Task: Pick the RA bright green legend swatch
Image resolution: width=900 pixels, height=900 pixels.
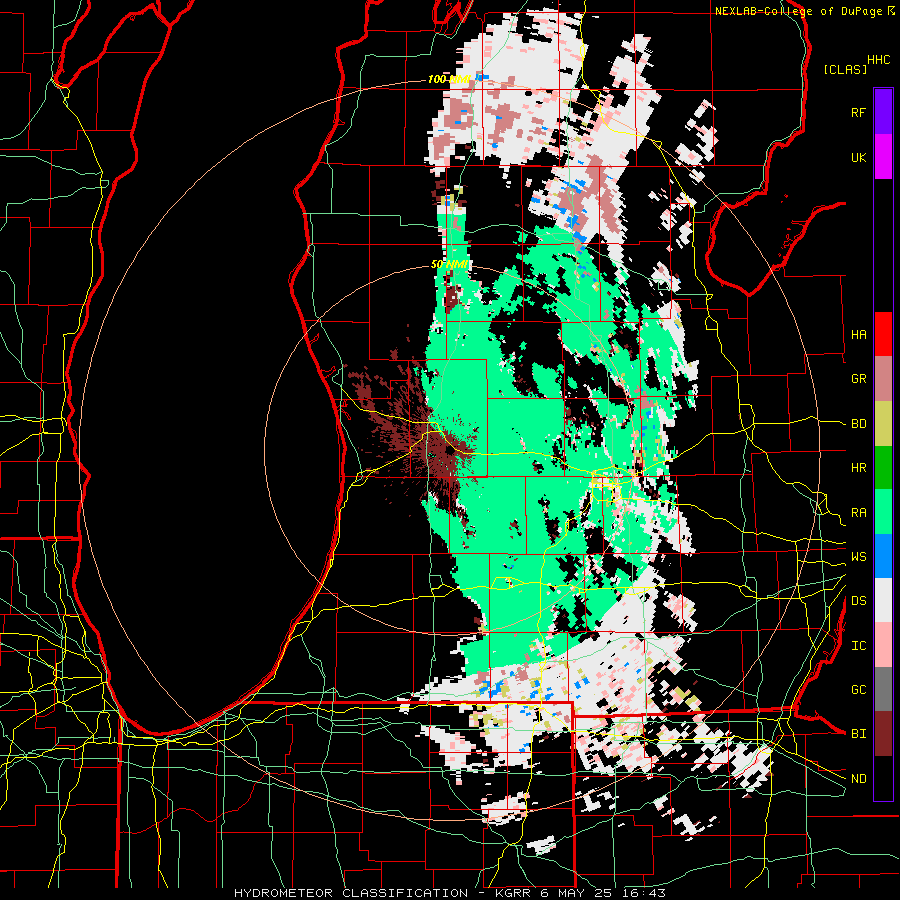Action: pos(883,512)
